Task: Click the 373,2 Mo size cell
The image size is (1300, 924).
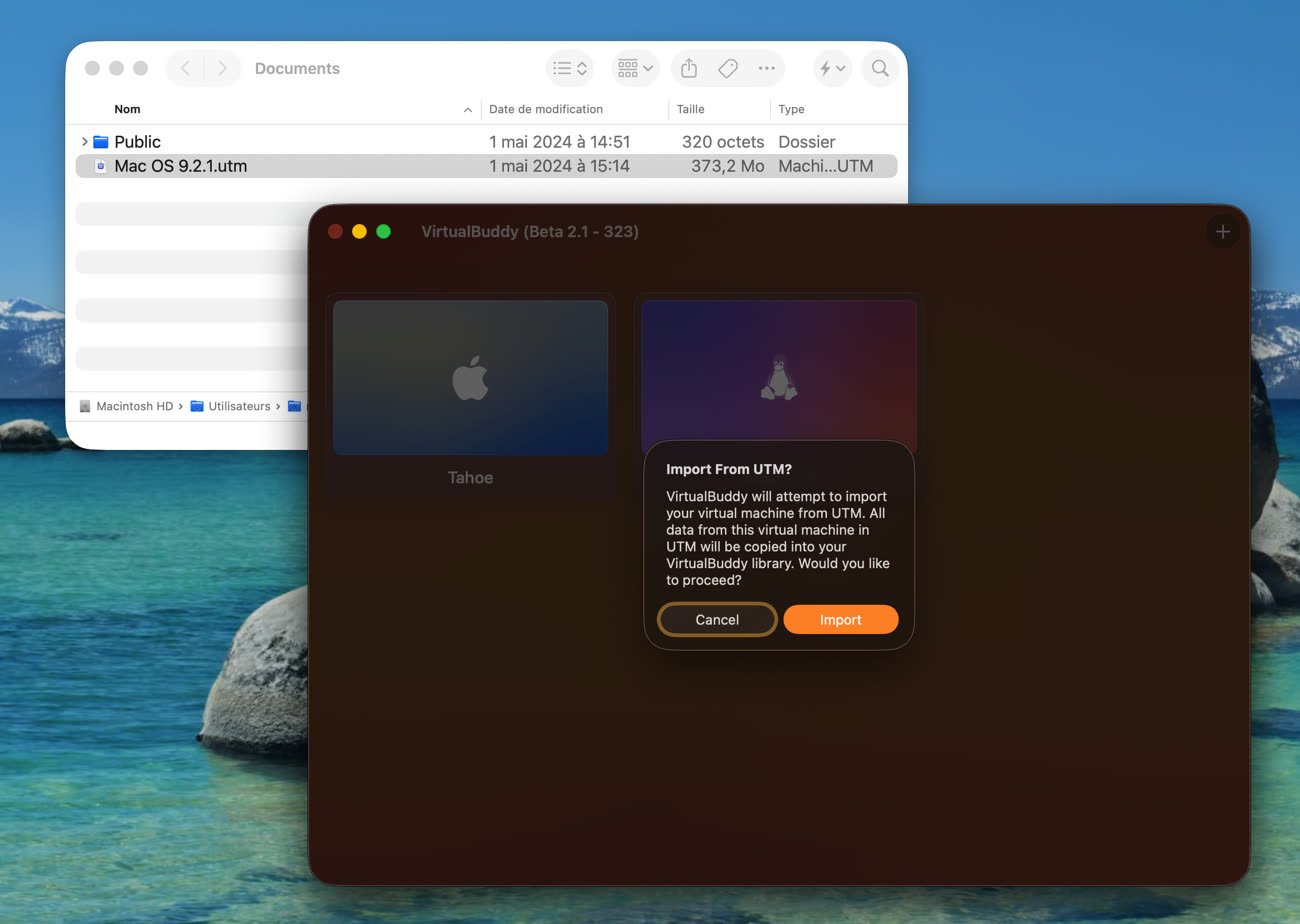Action: pyautogui.click(x=727, y=166)
